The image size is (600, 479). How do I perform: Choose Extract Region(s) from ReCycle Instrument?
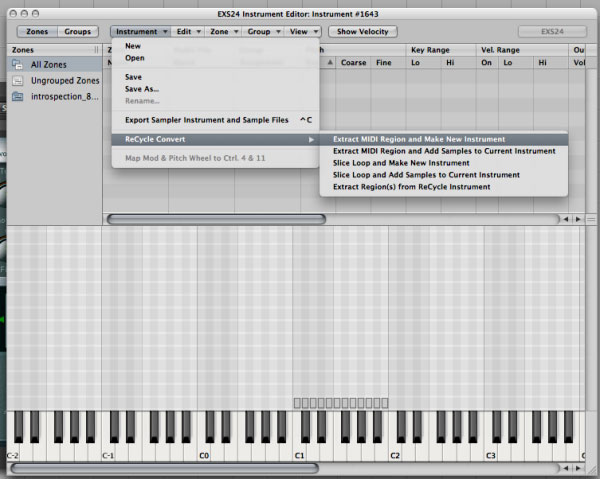click(443, 187)
